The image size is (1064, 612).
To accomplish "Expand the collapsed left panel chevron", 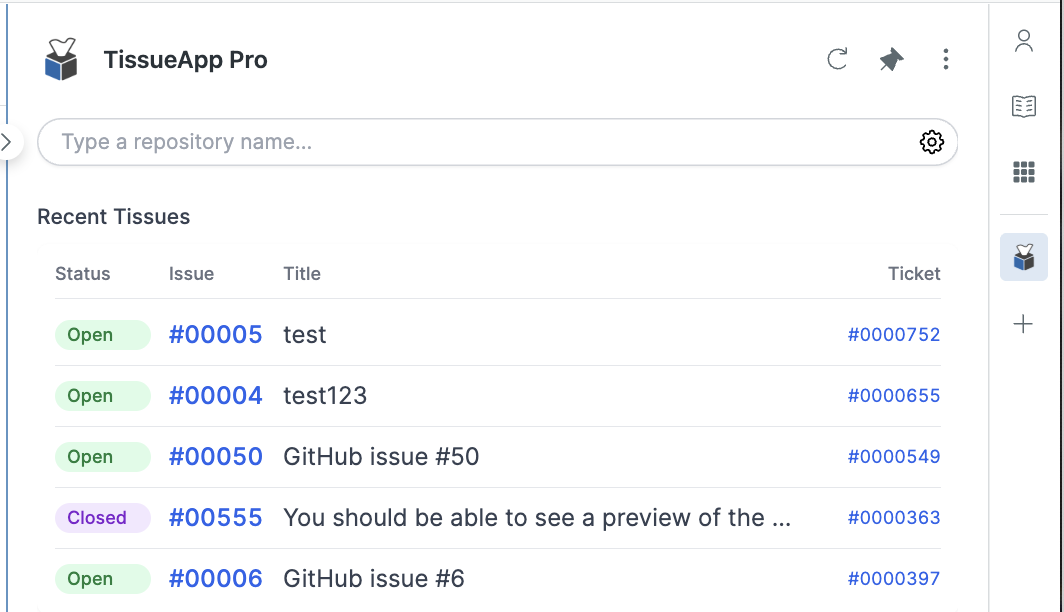I will tap(7, 142).
